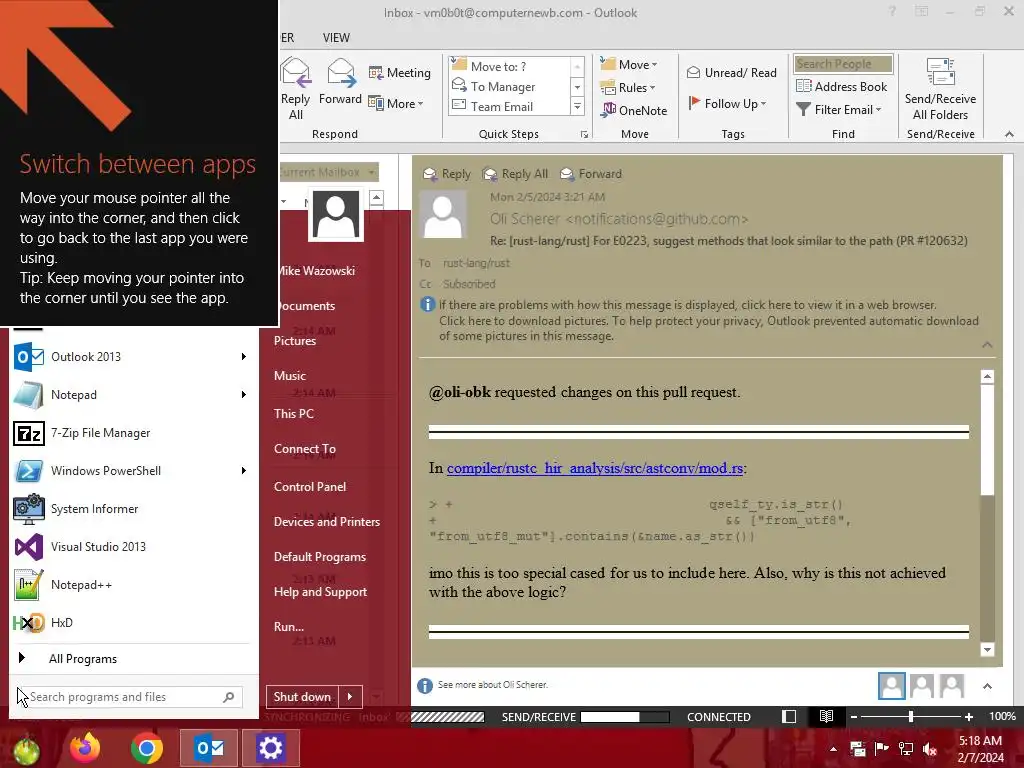Select the Team Email quick step
Viewport: 1024px width, 768px height.
click(x=510, y=106)
